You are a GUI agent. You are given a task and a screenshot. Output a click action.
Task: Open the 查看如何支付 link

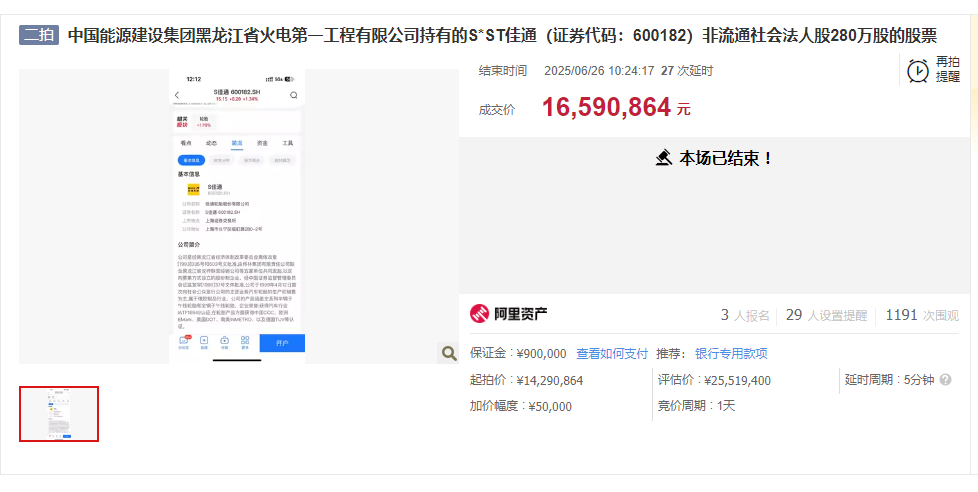(x=611, y=354)
